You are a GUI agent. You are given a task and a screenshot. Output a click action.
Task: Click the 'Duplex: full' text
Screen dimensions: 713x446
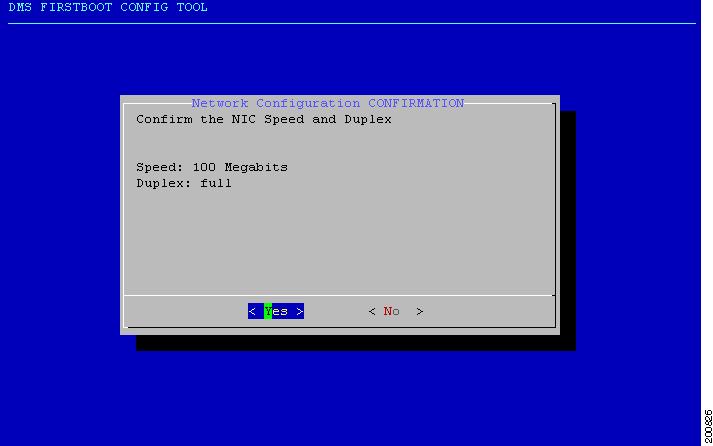(x=184, y=183)
